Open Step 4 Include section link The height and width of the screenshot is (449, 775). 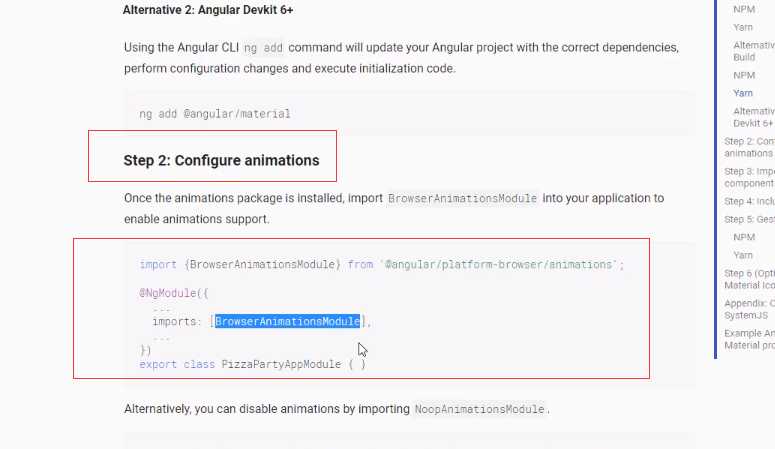coord(749,201)
